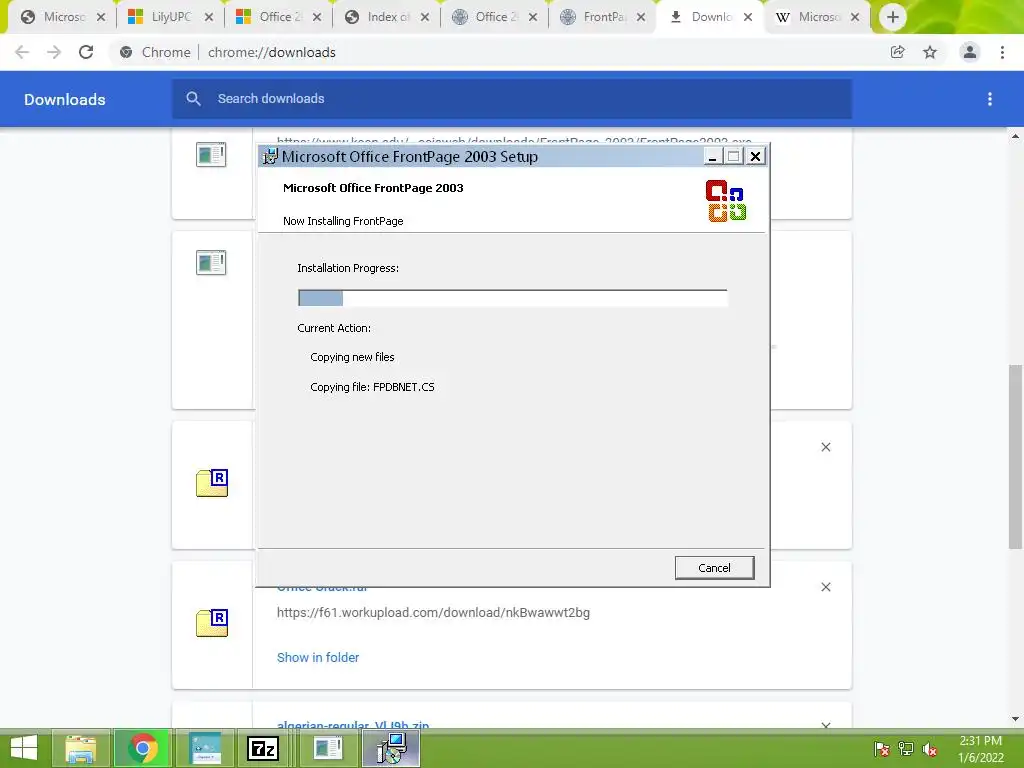Click the Chrome site info chip
The width and height of the screenshot is (1024, 768).
[155, 52]
